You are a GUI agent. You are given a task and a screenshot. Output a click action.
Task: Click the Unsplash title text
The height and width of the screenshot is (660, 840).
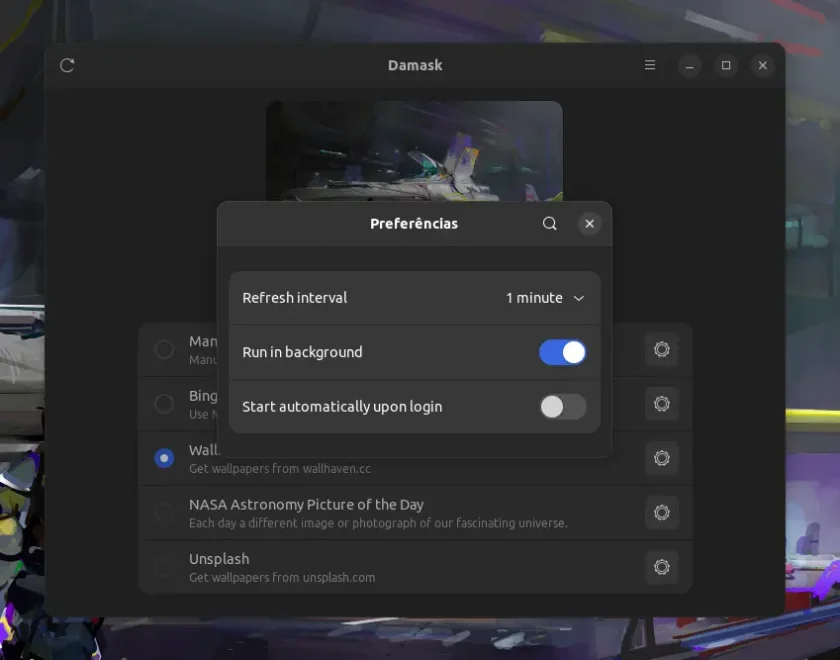219,559
